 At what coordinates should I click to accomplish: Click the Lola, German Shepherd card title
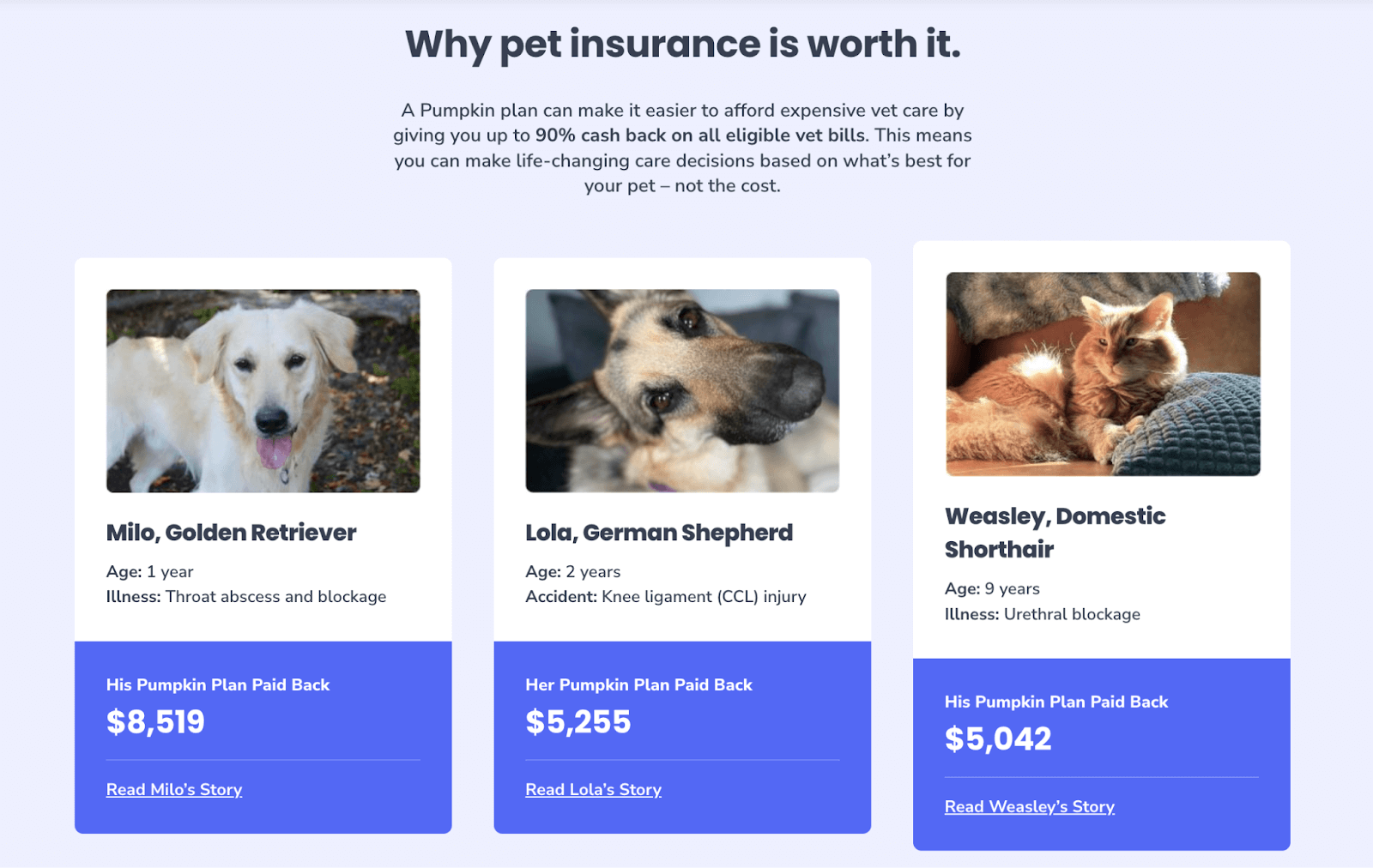tap(657, 532)
